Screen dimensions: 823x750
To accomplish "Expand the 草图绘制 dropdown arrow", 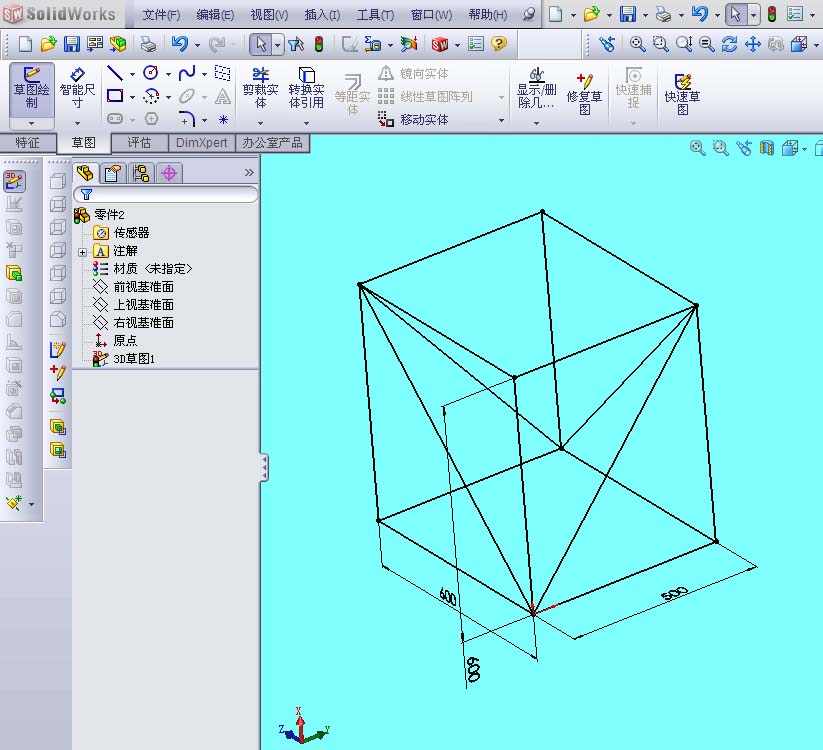I will 31,123.
